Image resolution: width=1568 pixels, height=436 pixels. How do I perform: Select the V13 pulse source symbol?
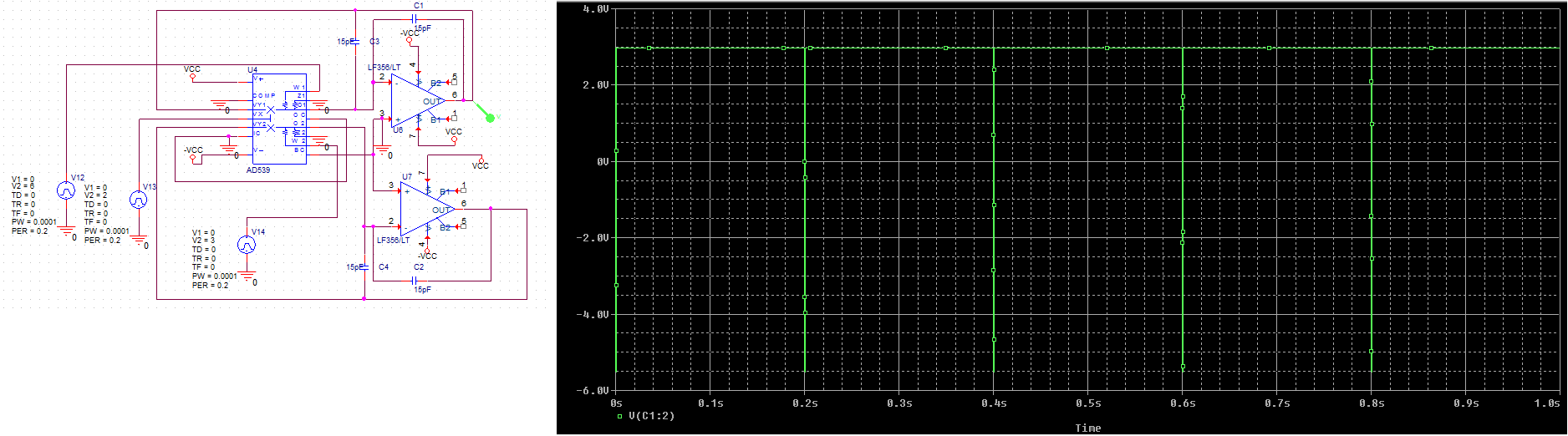(138, 200)
